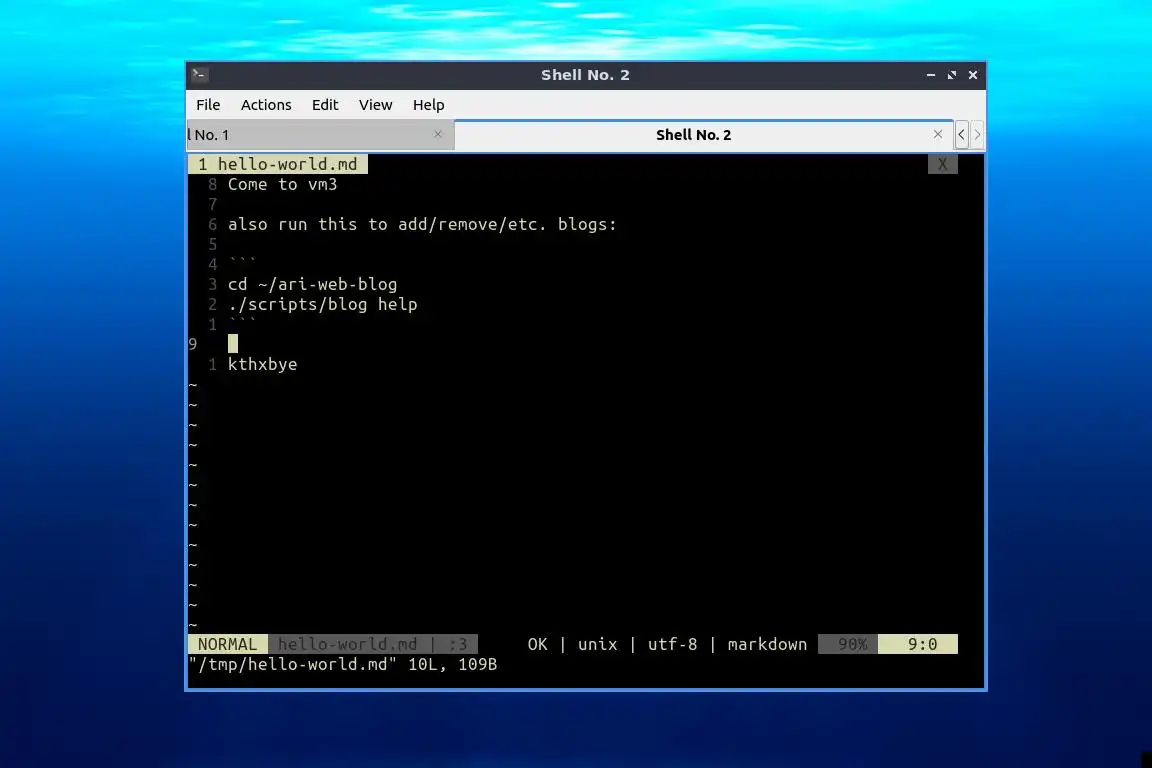Screen dimensions: 1152x768
Task: Open the Actions menu
Action: (266, 105)
